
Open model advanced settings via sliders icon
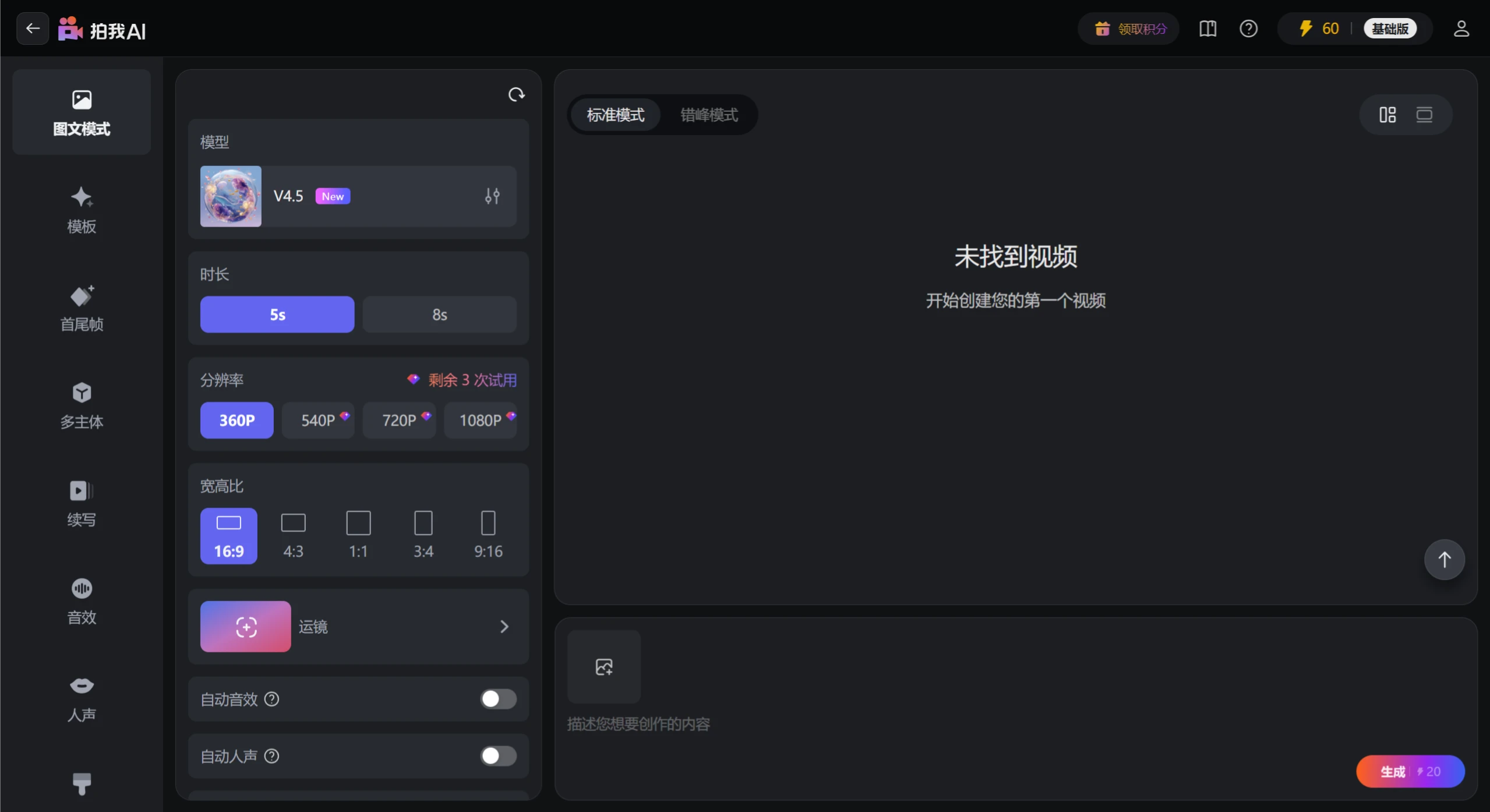click(x=492, y=196)
